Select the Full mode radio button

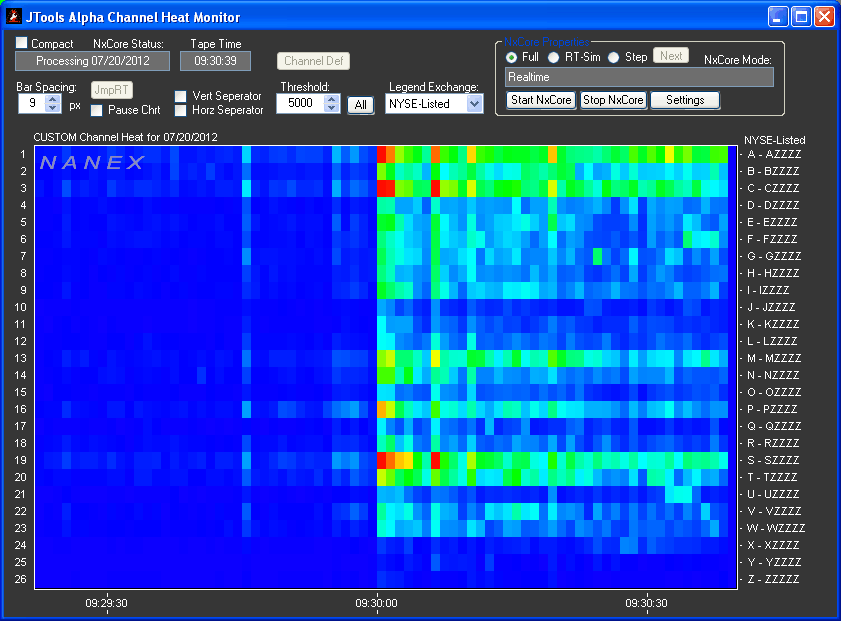[511, 57]
